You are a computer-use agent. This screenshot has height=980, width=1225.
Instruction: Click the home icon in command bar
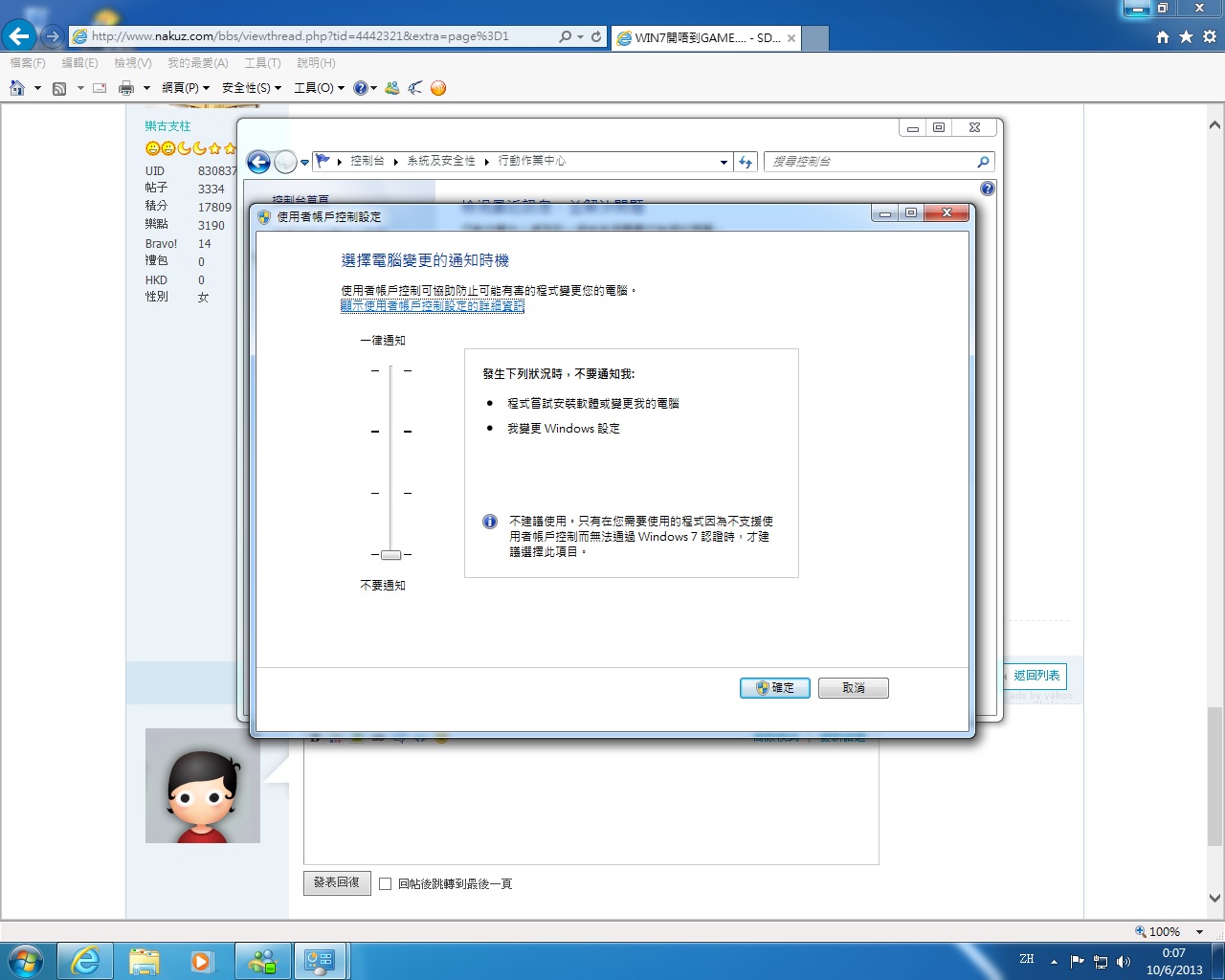[x=17, y=88]
